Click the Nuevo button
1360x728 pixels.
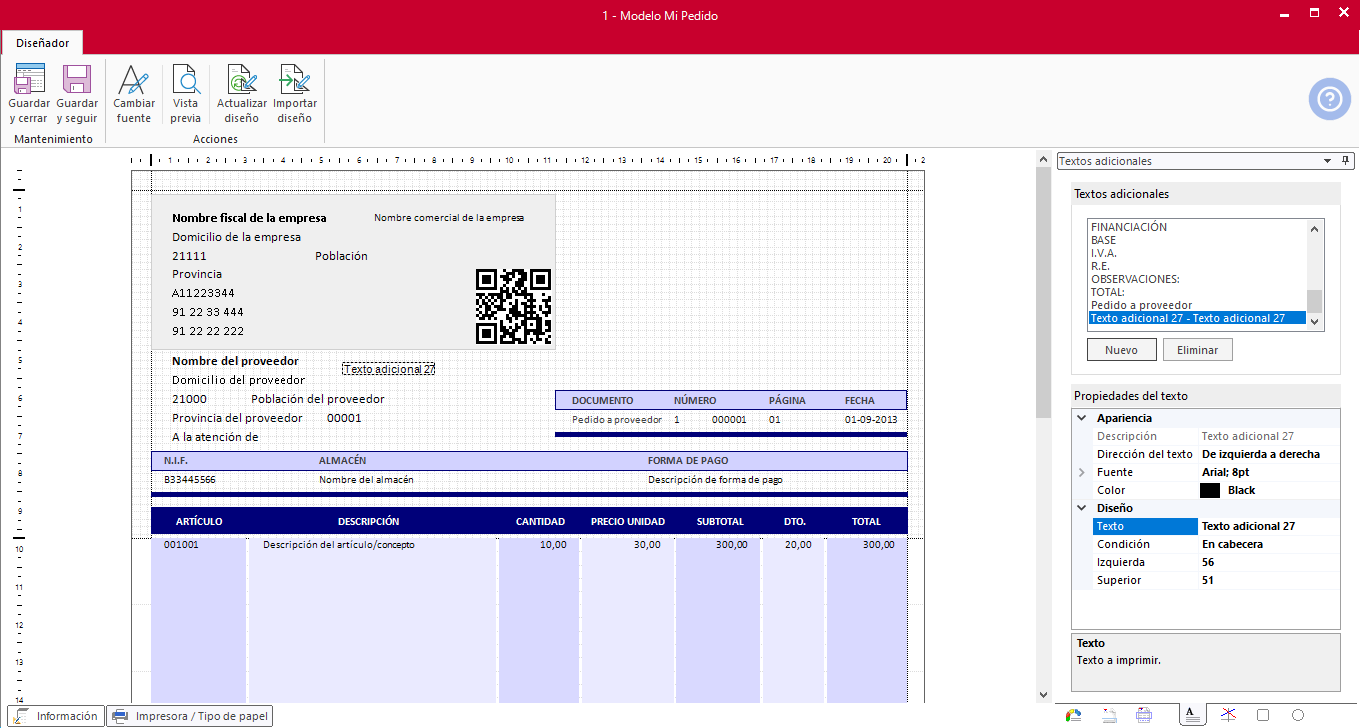(x=1121, y=350)
